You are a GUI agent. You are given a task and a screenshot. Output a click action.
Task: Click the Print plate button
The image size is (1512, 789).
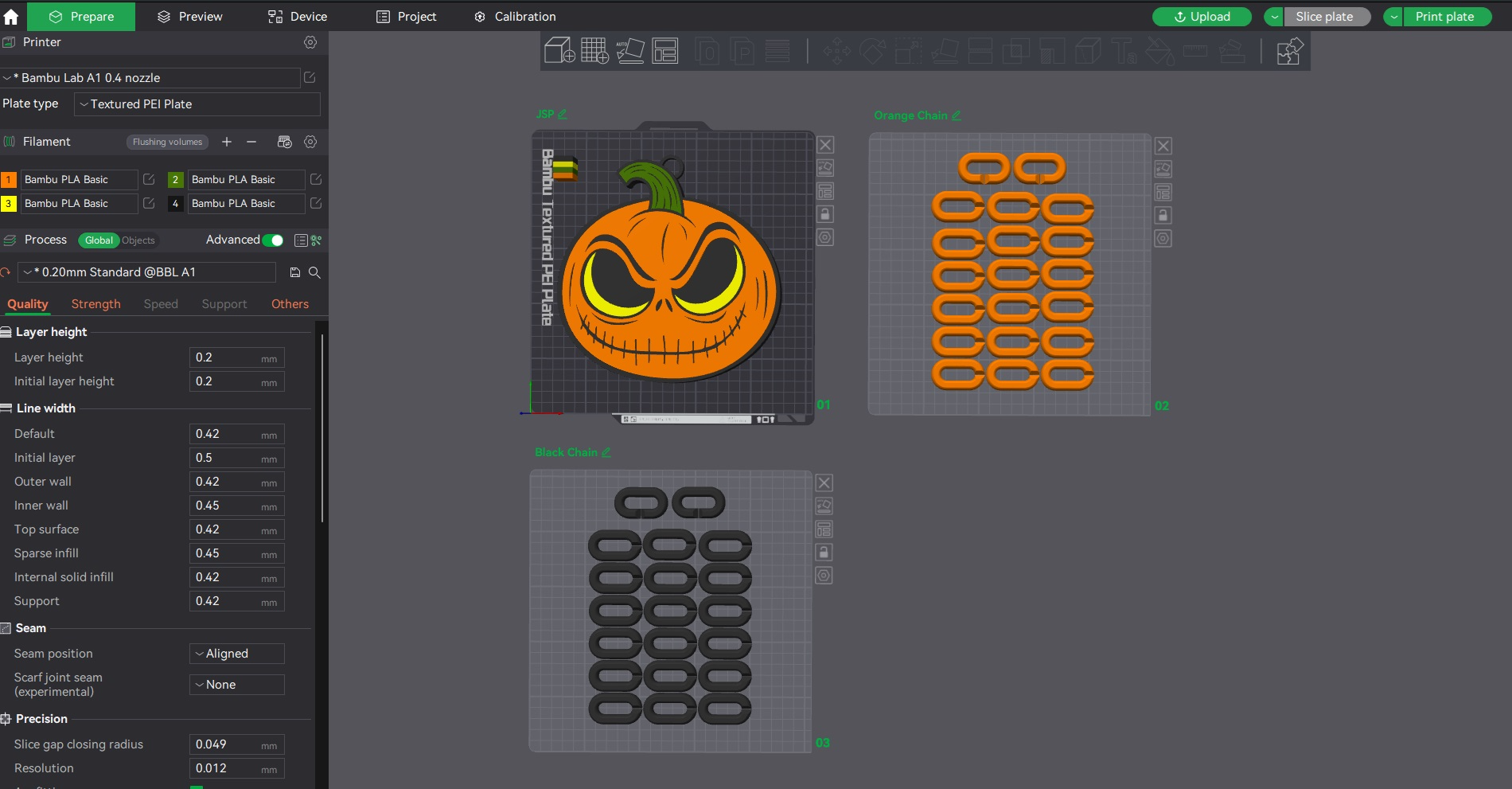pyautogui.click(x=1447, y=17)
